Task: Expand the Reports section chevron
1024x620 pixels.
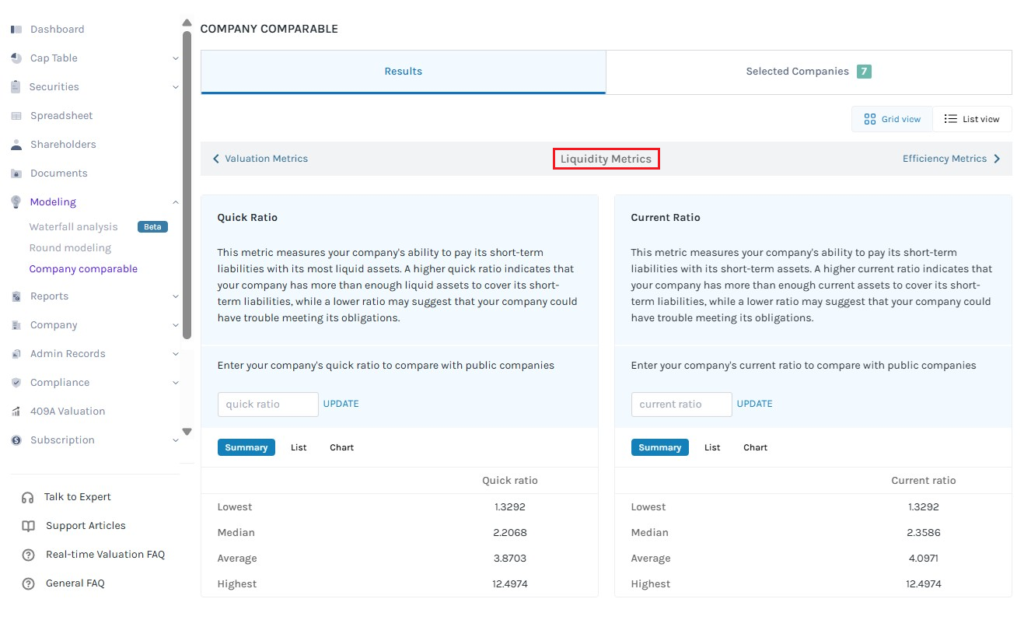Action: [x=175, y=296]
